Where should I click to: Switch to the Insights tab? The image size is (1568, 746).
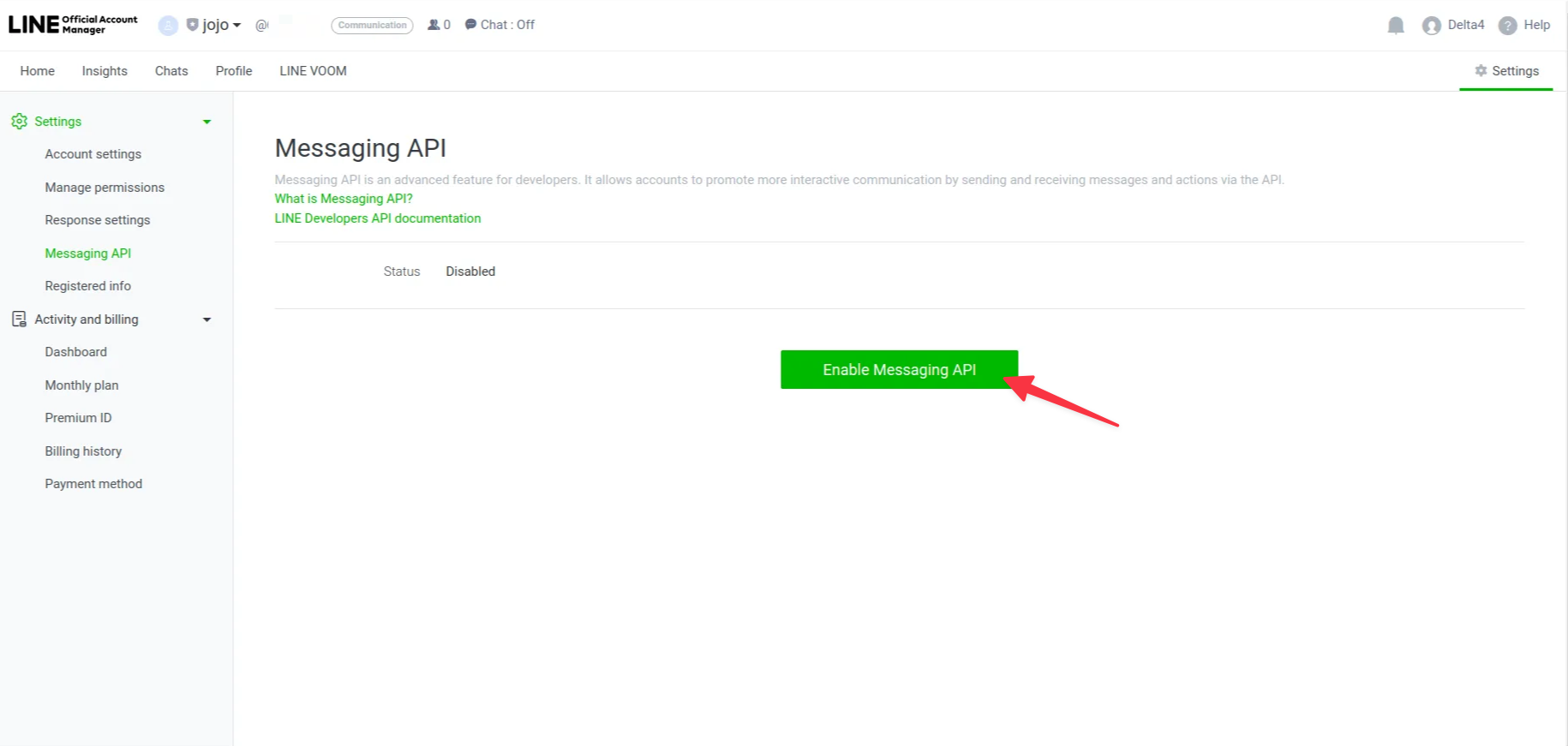pyautogui.click(x=105, y=71)
